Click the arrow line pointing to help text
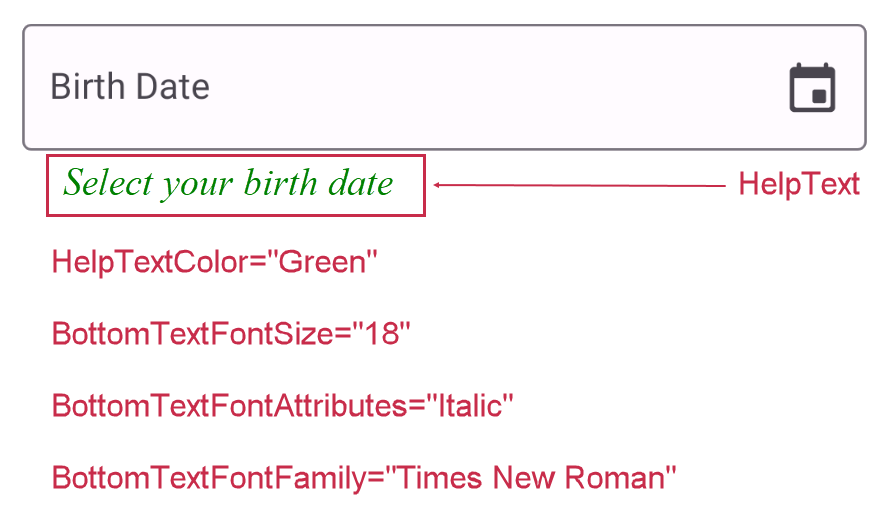This screenshot has width=887, height=512. [x=580, y=185]
